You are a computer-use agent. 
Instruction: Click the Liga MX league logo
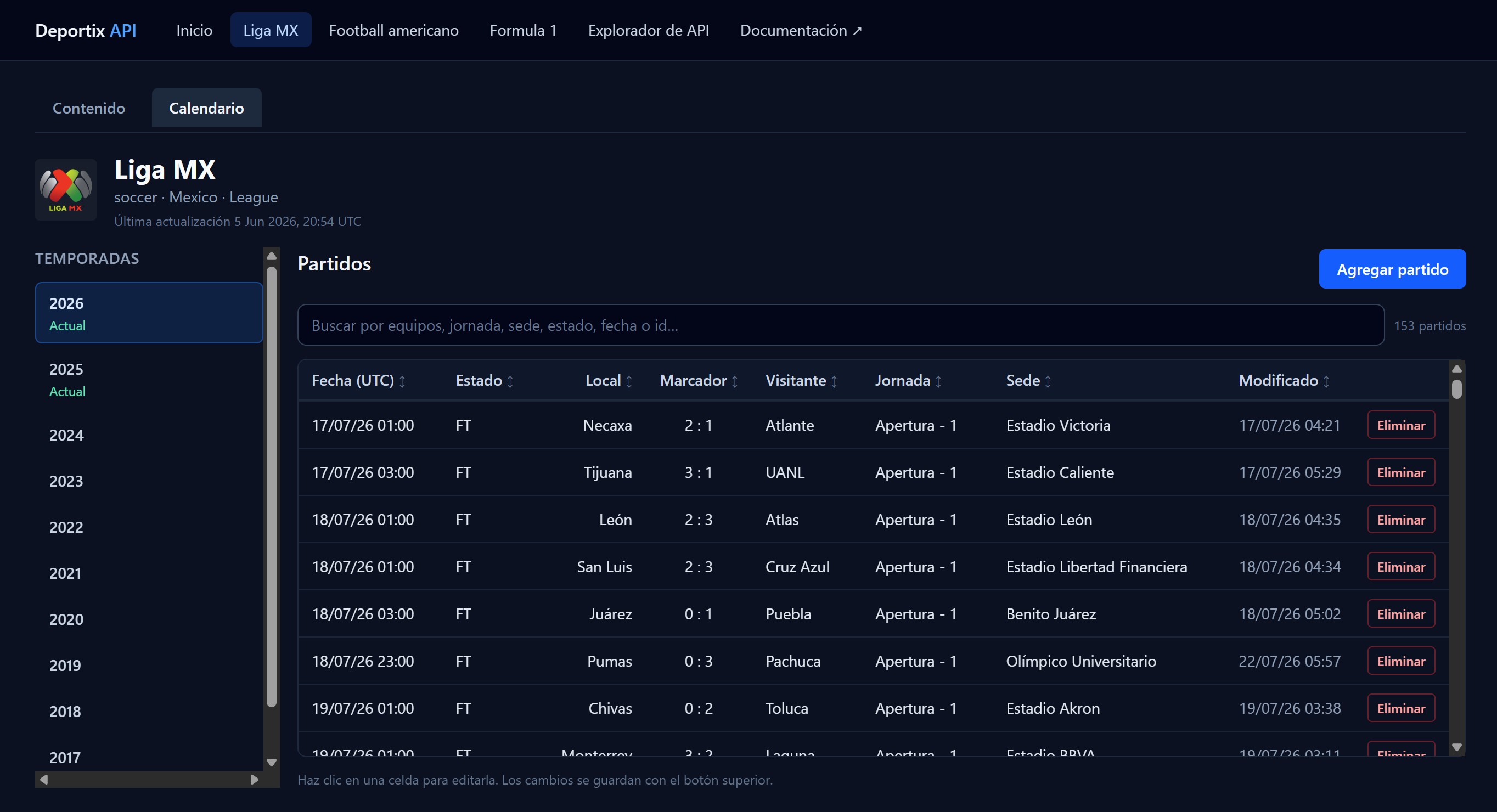pyautogui.click(x=66, y=189)
